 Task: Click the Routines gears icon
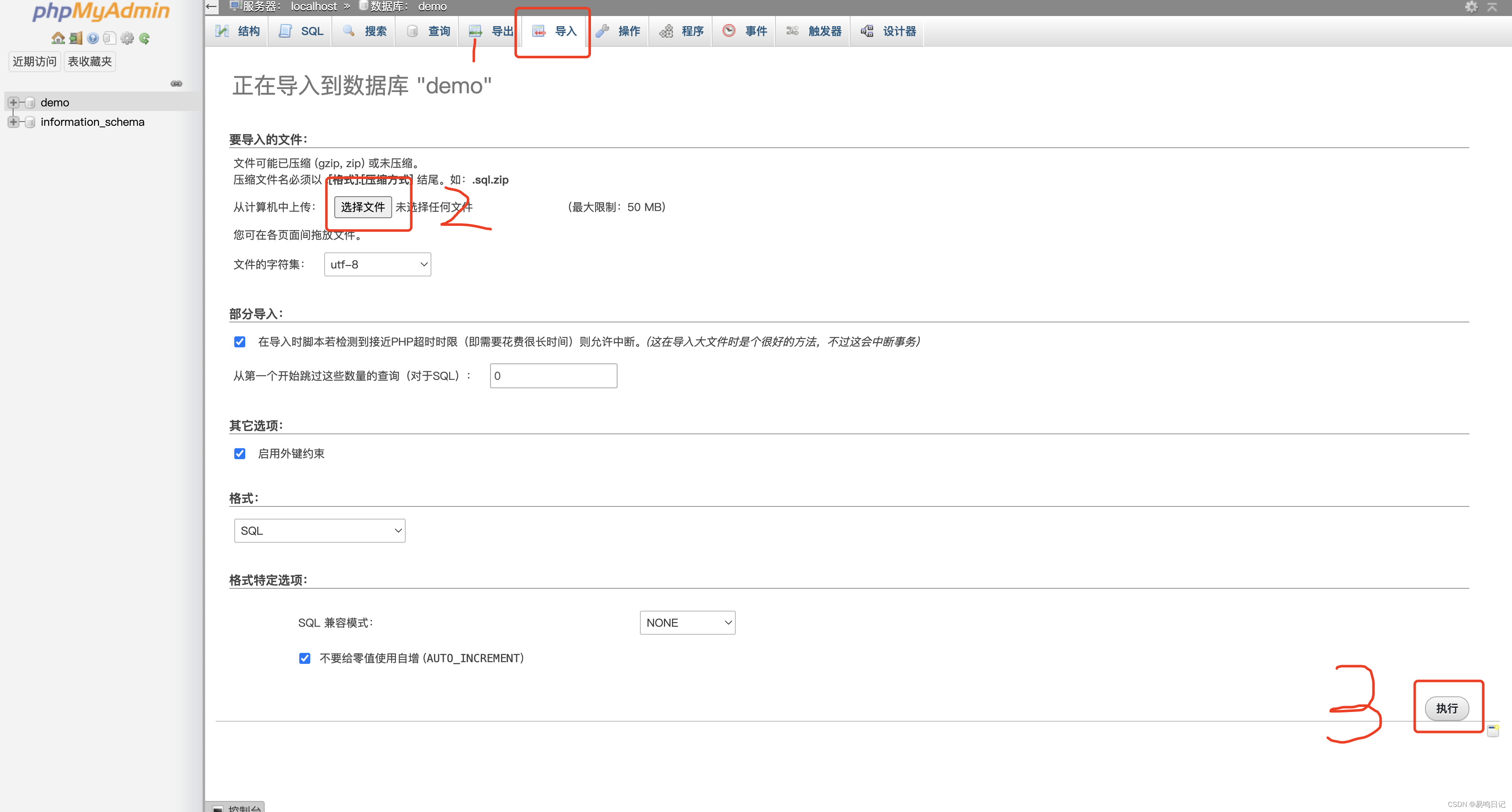[666, 31]
